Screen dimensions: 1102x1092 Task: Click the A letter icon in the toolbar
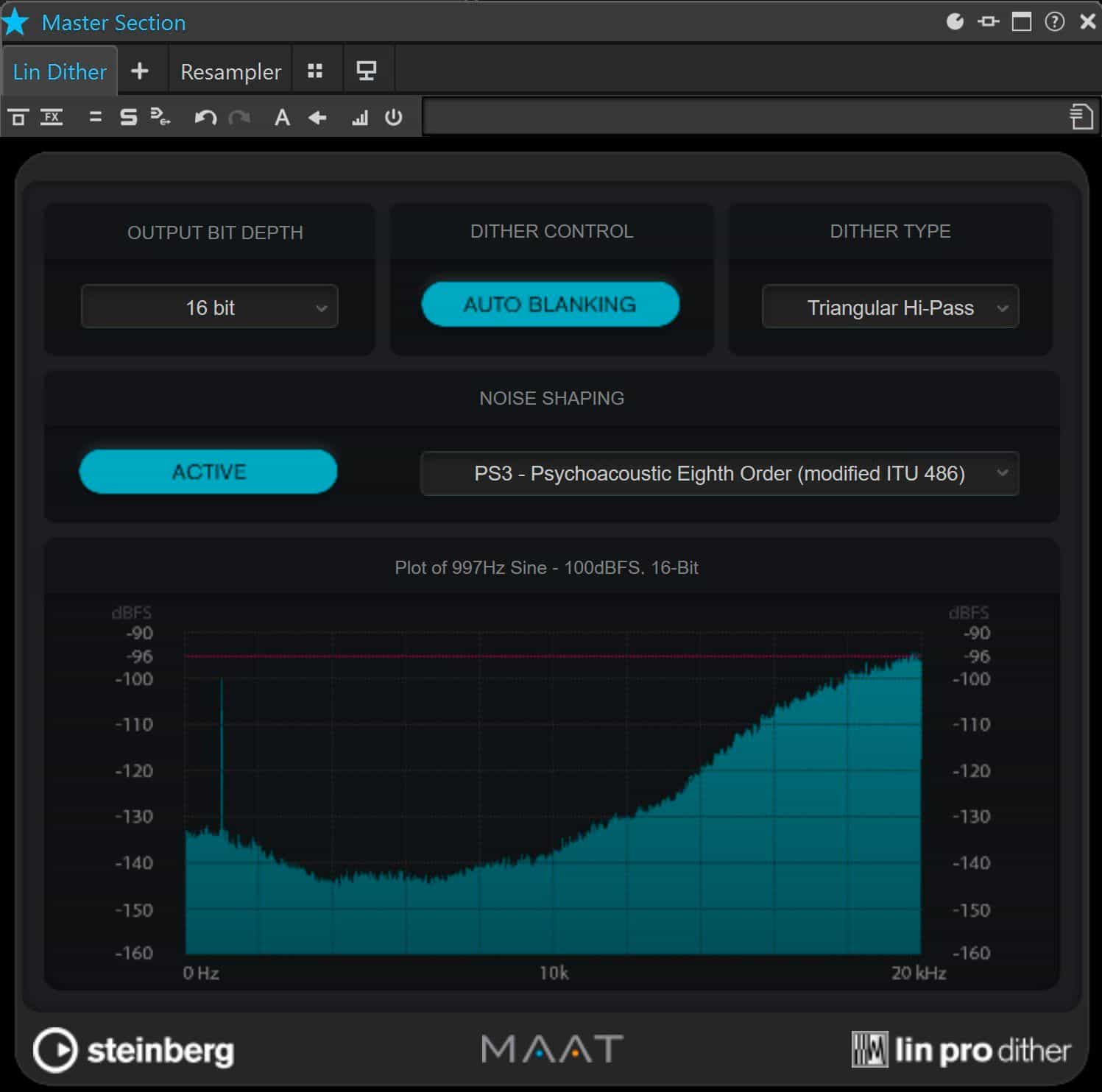[x=282, y=117]
